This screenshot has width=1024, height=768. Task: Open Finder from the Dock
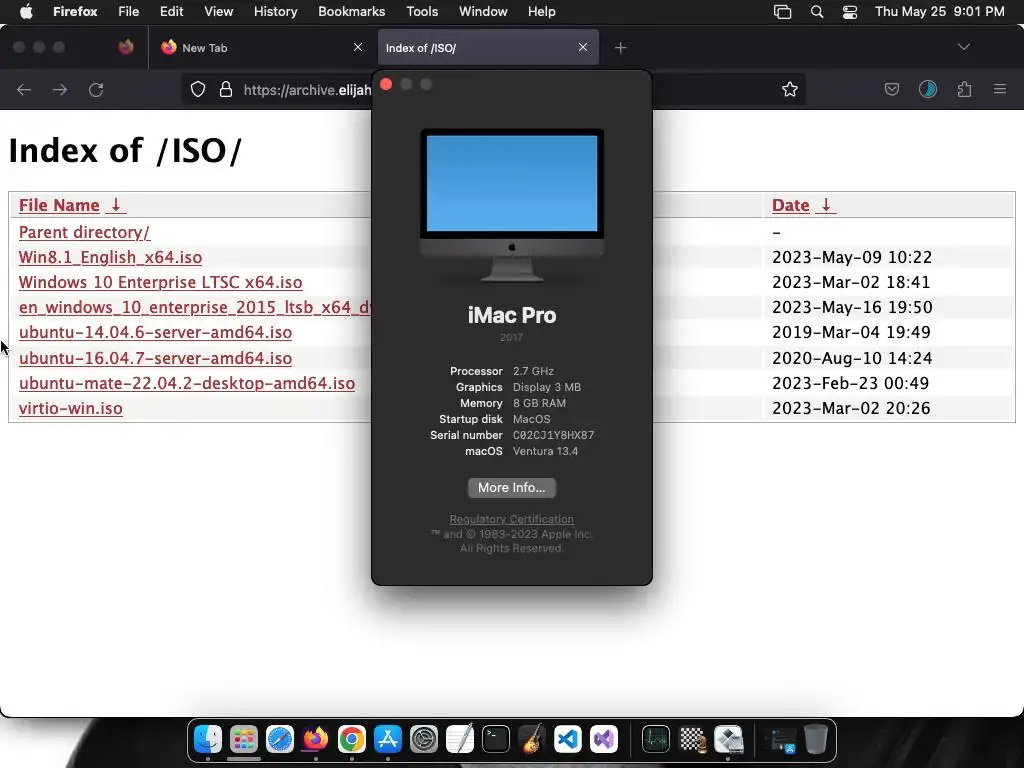208,739
